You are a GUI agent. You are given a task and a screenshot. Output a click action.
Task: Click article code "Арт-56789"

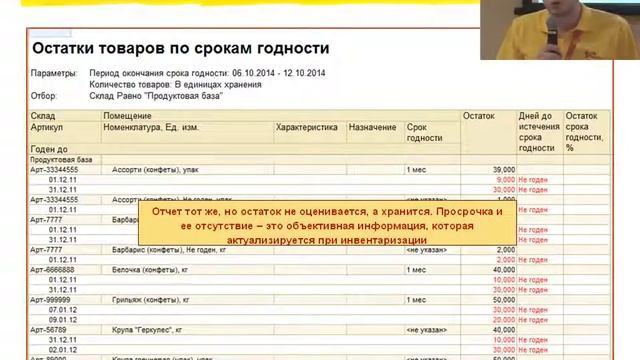point(48,330)
